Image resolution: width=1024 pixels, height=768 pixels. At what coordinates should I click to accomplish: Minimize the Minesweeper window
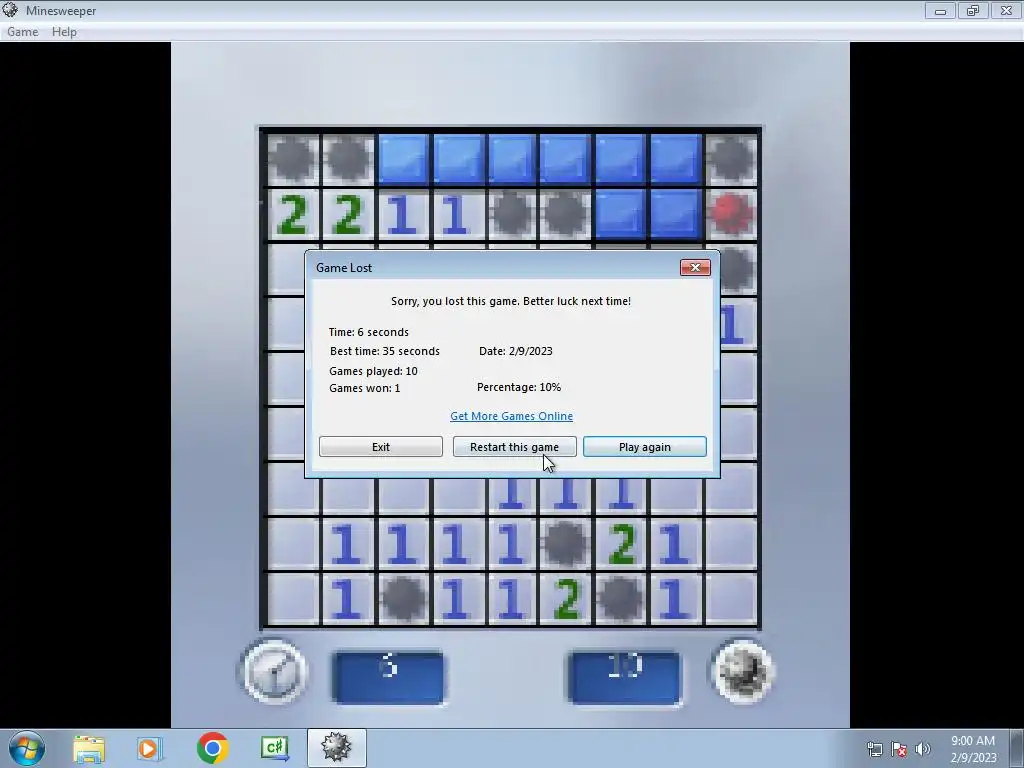tap(940, 11)
